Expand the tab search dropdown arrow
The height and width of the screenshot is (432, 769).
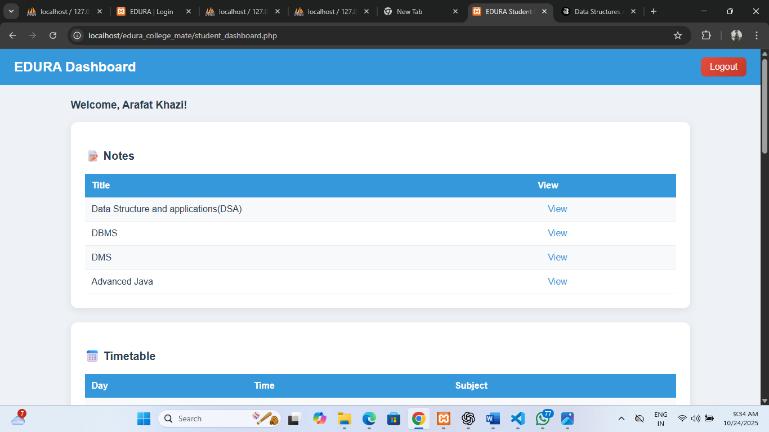click(11, 11)
